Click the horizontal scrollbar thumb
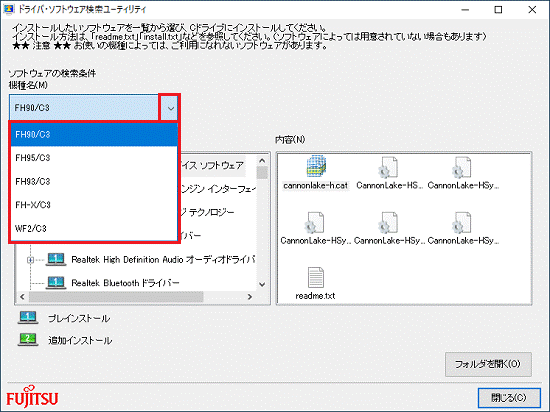This screenshot has width=550, height=412. 116,297
